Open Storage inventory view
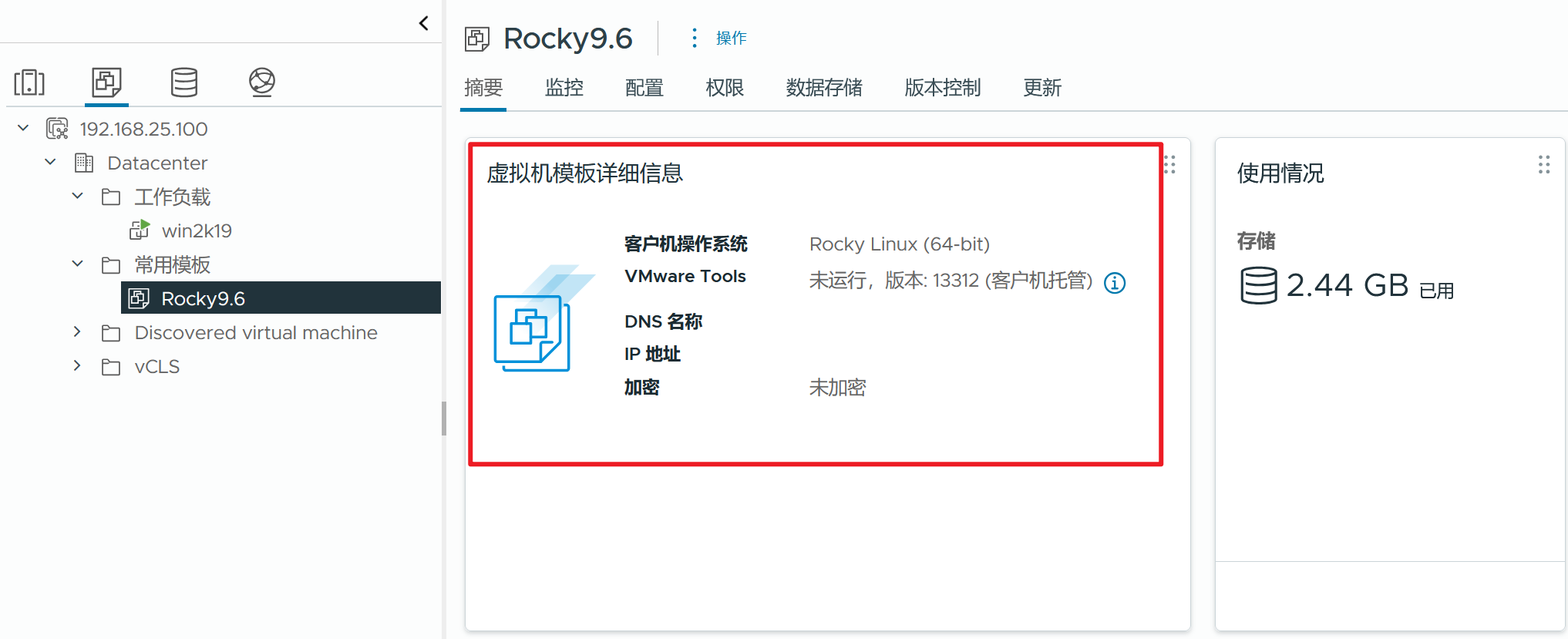Screen dimensions: 1568x639 click(184, 82)
